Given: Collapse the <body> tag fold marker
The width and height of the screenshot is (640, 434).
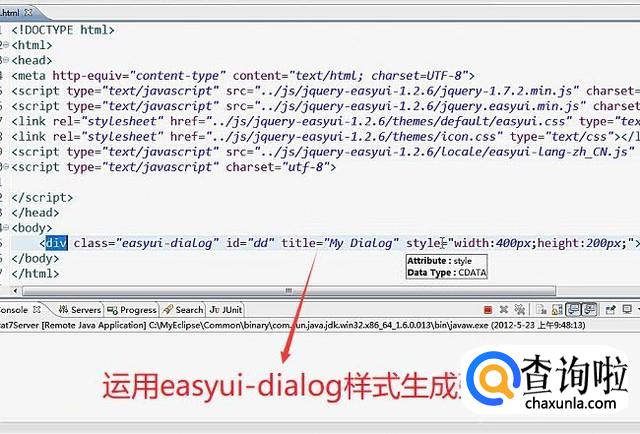Looking at the screenshot, I should 6,227.
